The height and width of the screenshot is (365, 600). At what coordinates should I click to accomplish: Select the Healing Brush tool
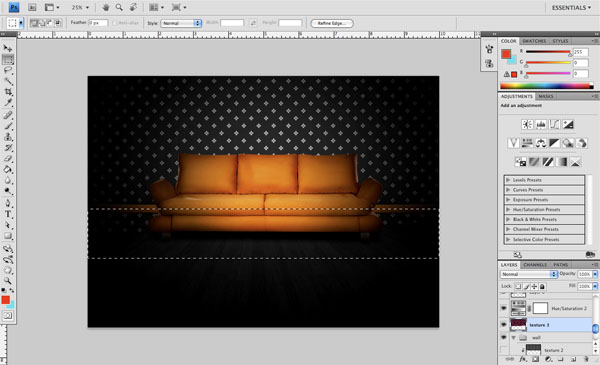coord(8,115)
